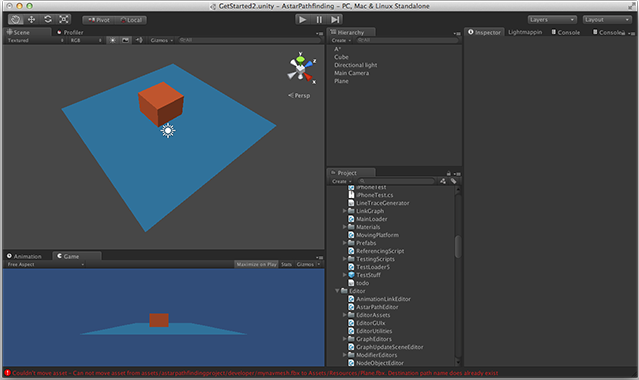This screenshot has height=380, width=639.
Task: Select the Rotate tool
Action: 48,20
